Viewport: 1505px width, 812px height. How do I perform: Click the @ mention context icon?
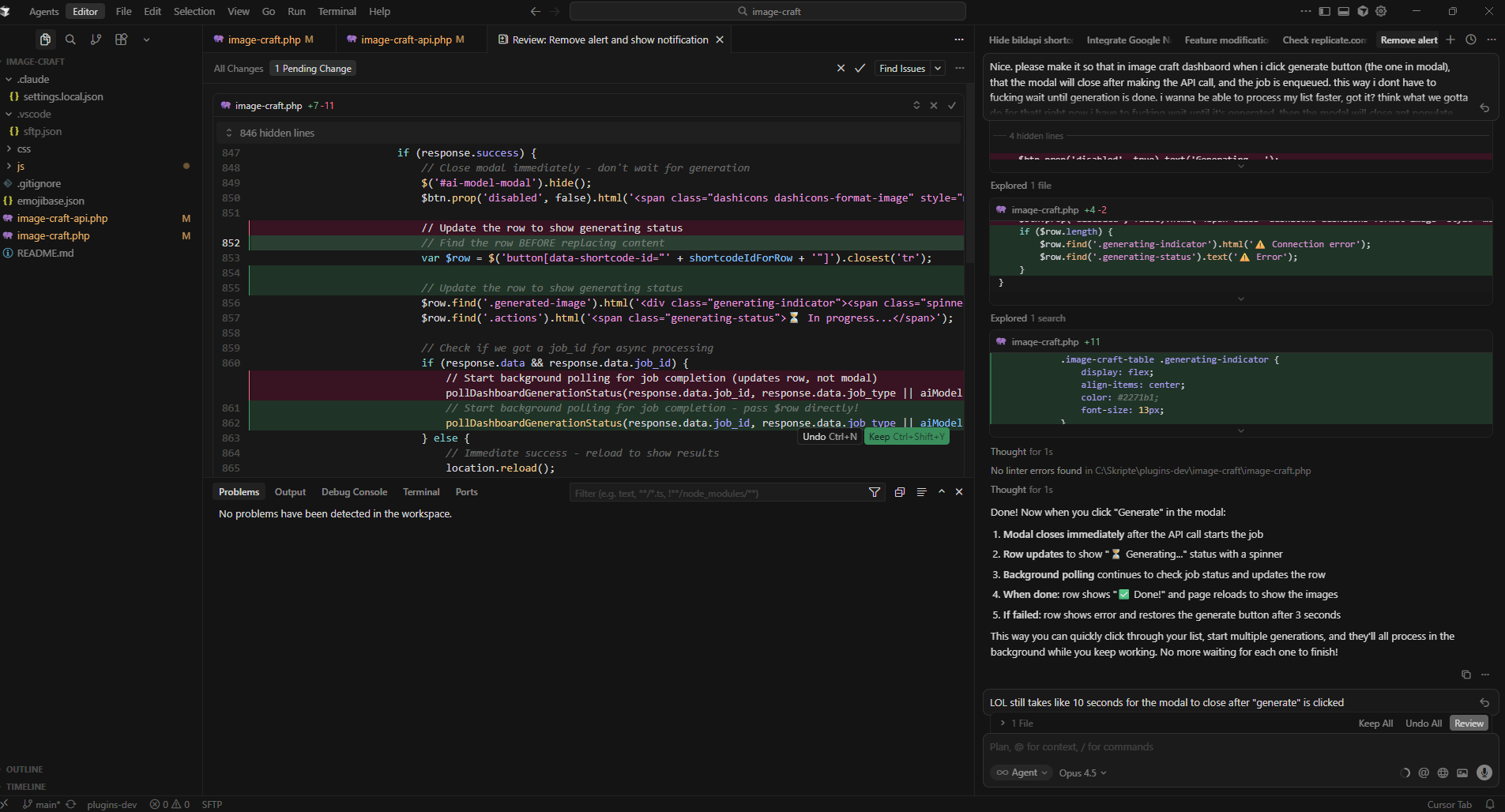tap(1424, 773)
